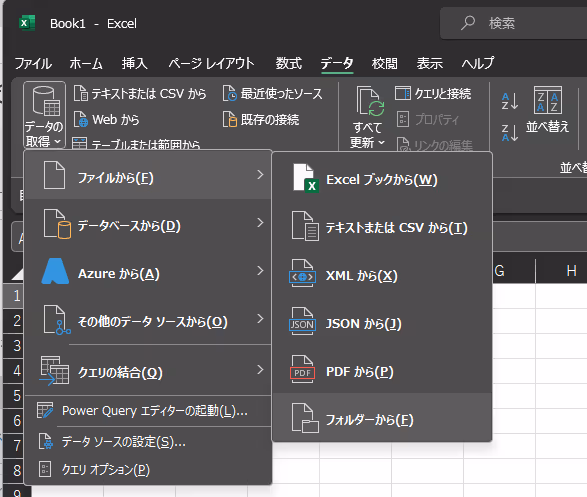Open the データの取得 dropdown button
Screen dimensions: 587x497
[x=44, y=115]
